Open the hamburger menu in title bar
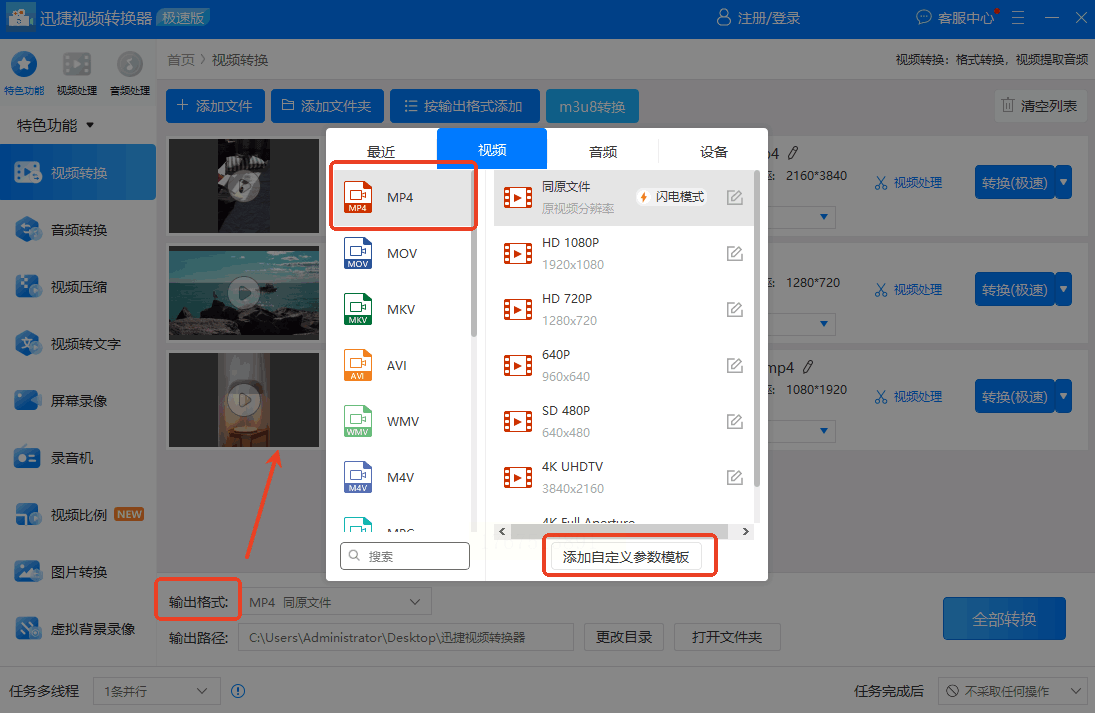The height and width of the screenshot is (713, 1095). 1018,17
